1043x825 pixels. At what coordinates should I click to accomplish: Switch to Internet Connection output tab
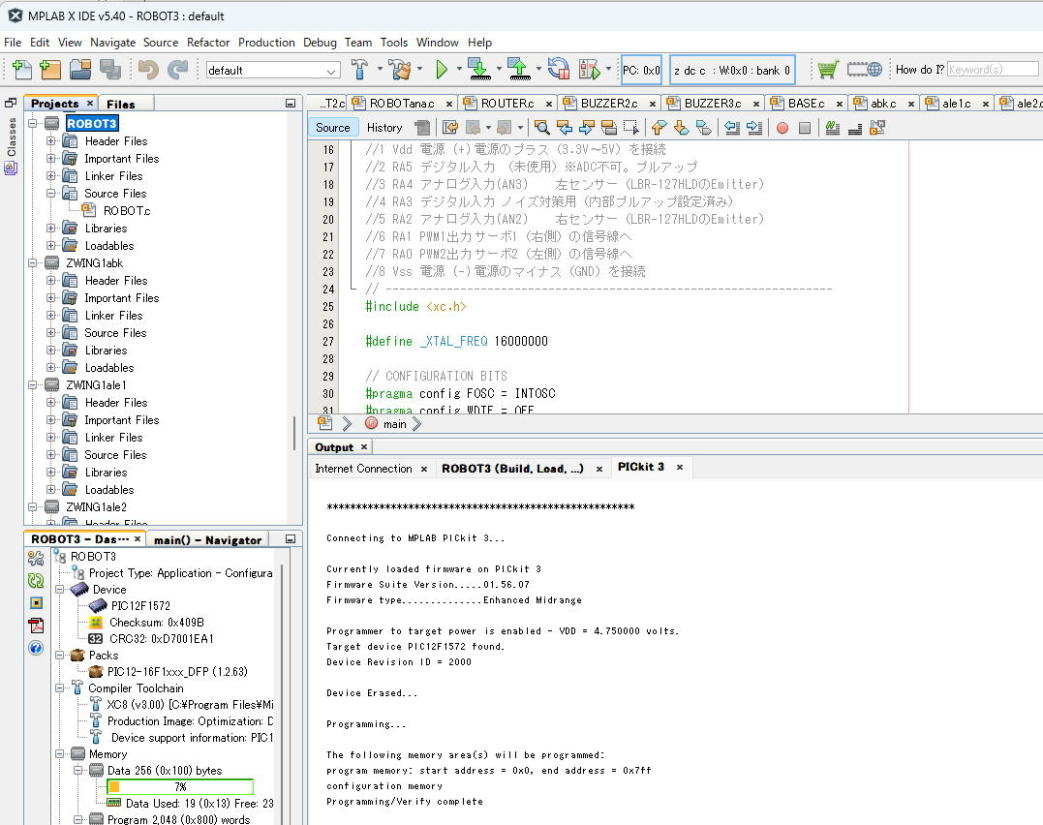pos(363,468)
